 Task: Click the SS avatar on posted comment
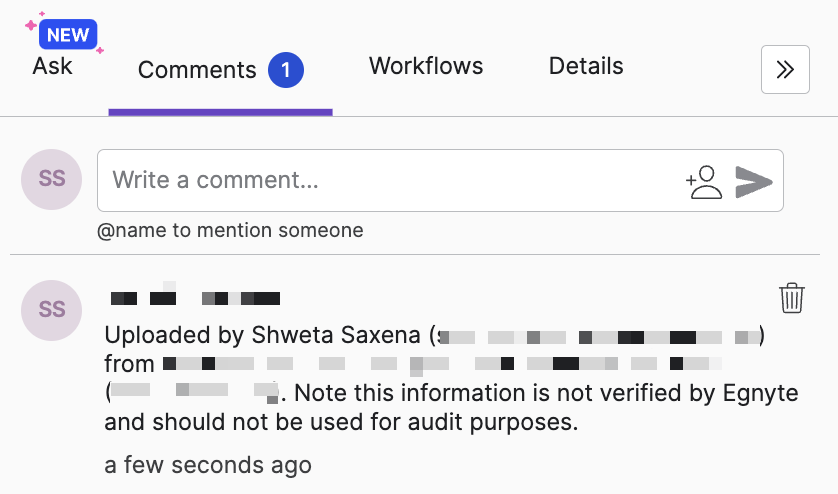point(51,310)
